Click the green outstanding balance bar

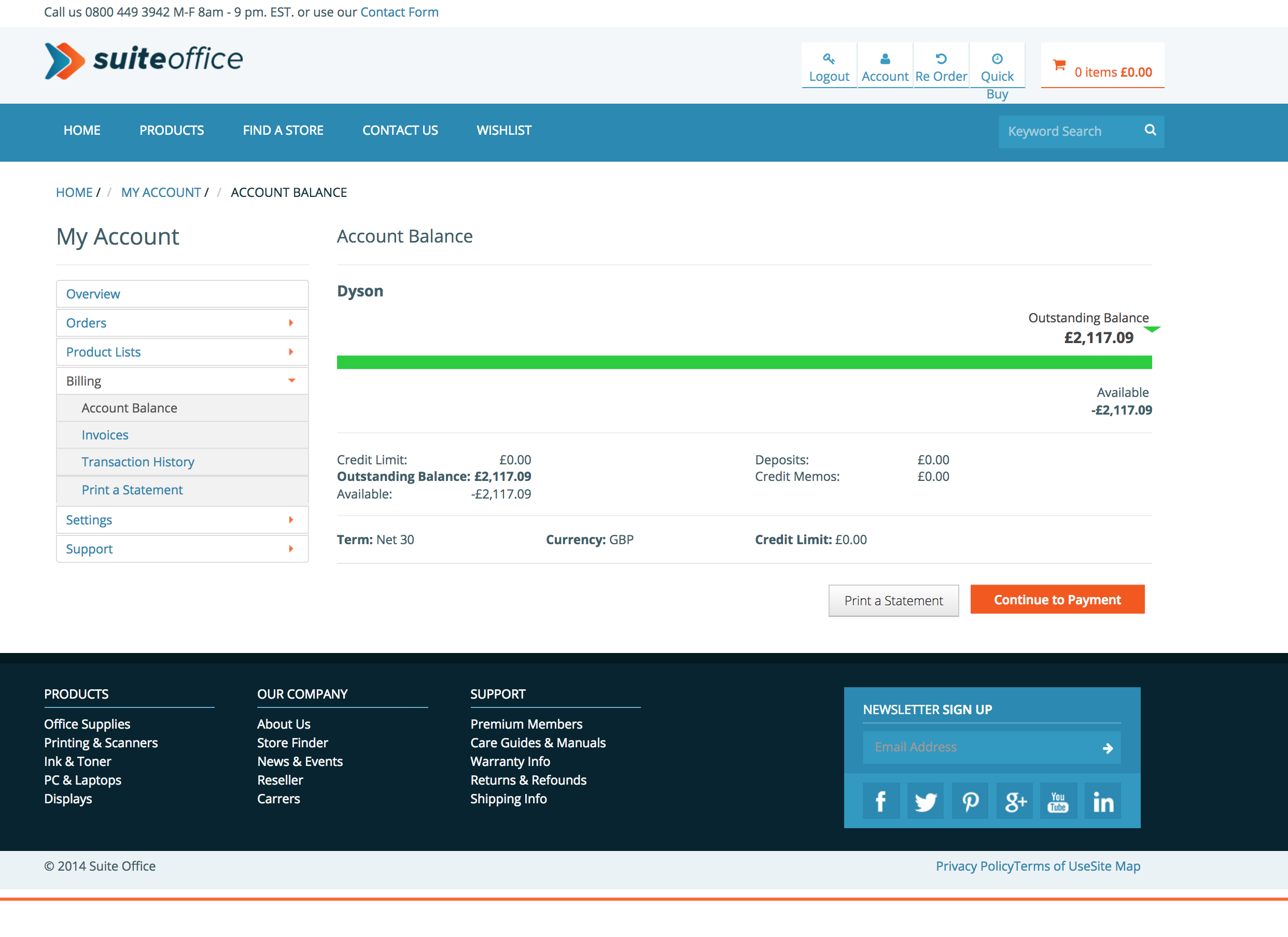[x=744, y=362]
